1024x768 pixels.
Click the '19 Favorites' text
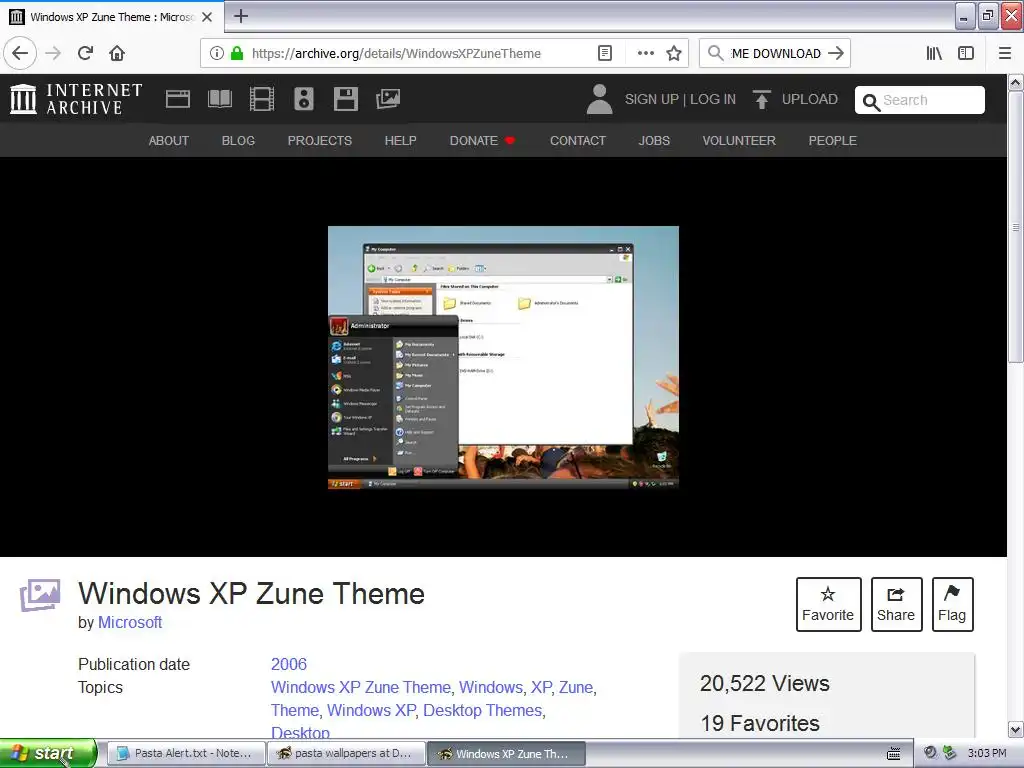(x=760, y=724)
